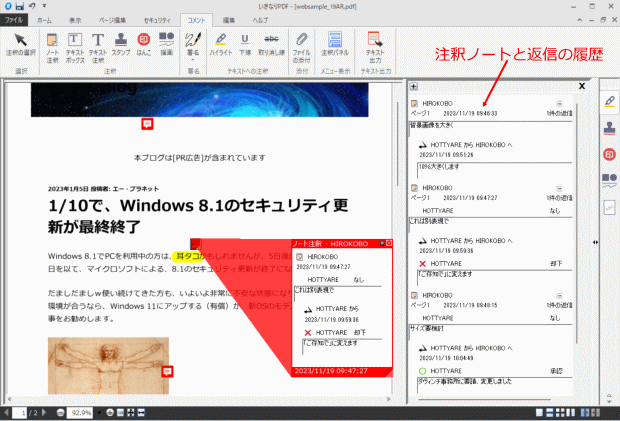Click the stamp icon in the right sidebar

609,128
